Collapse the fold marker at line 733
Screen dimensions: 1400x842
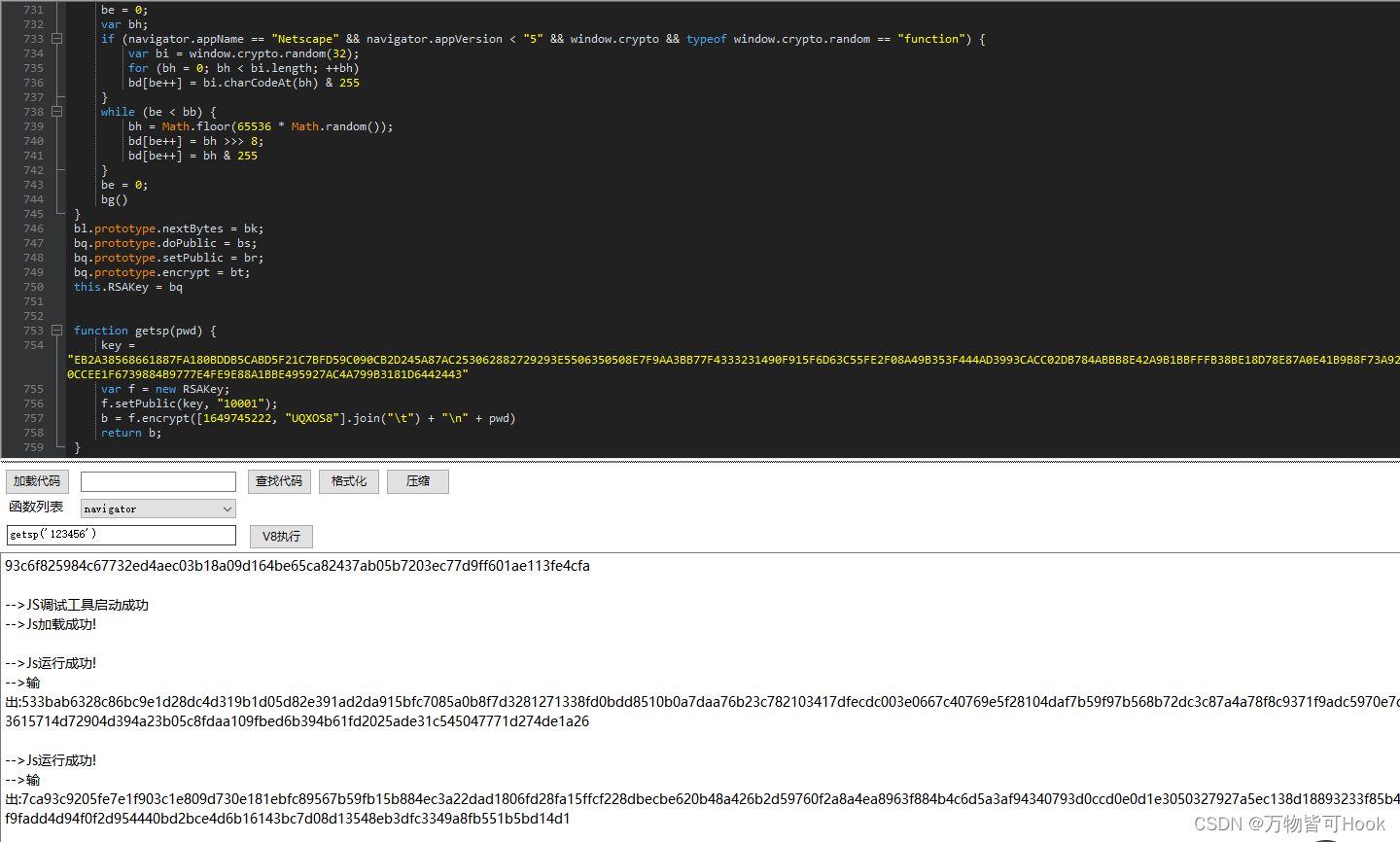click(57, 39)
